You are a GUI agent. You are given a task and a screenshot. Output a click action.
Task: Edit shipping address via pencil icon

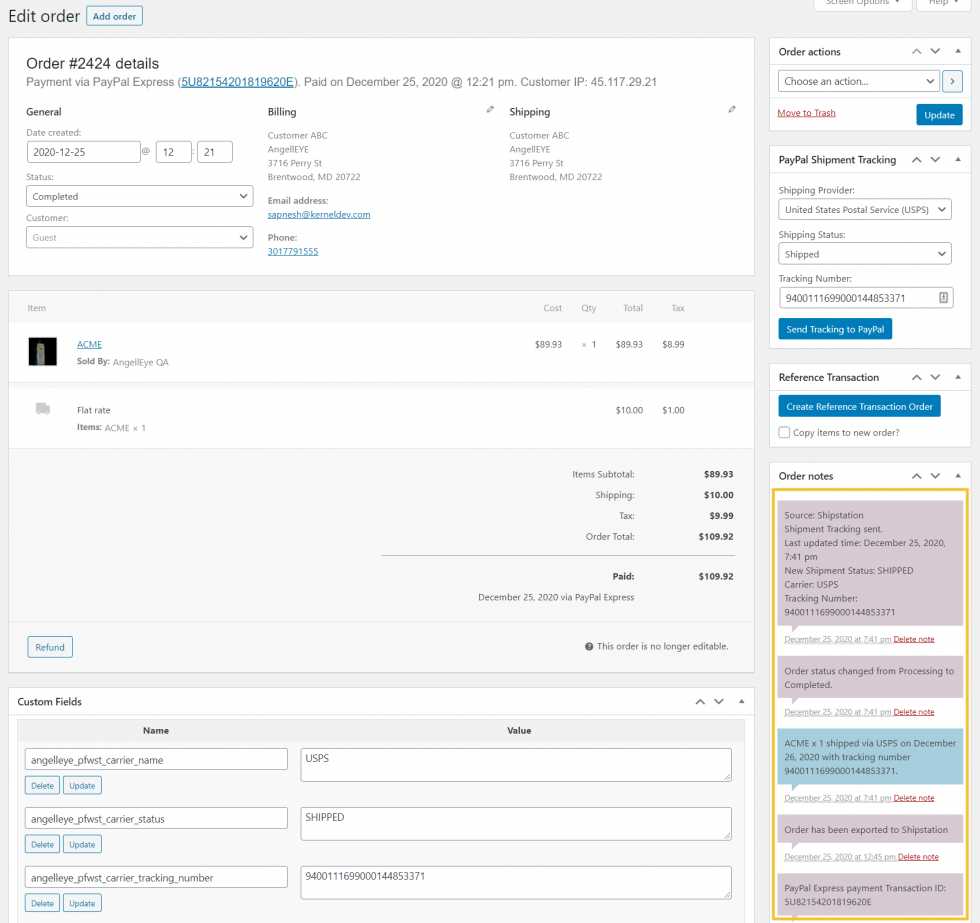pos(732,109)
